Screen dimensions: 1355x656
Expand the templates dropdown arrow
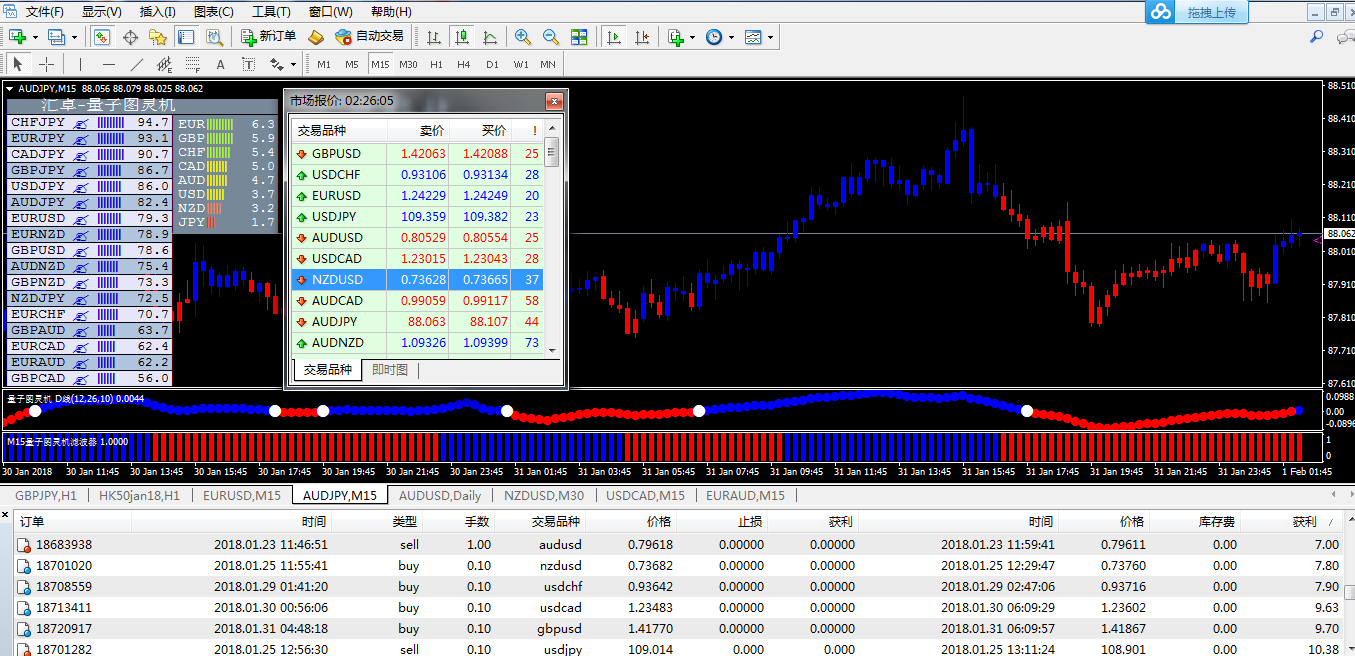pos(771,38)
